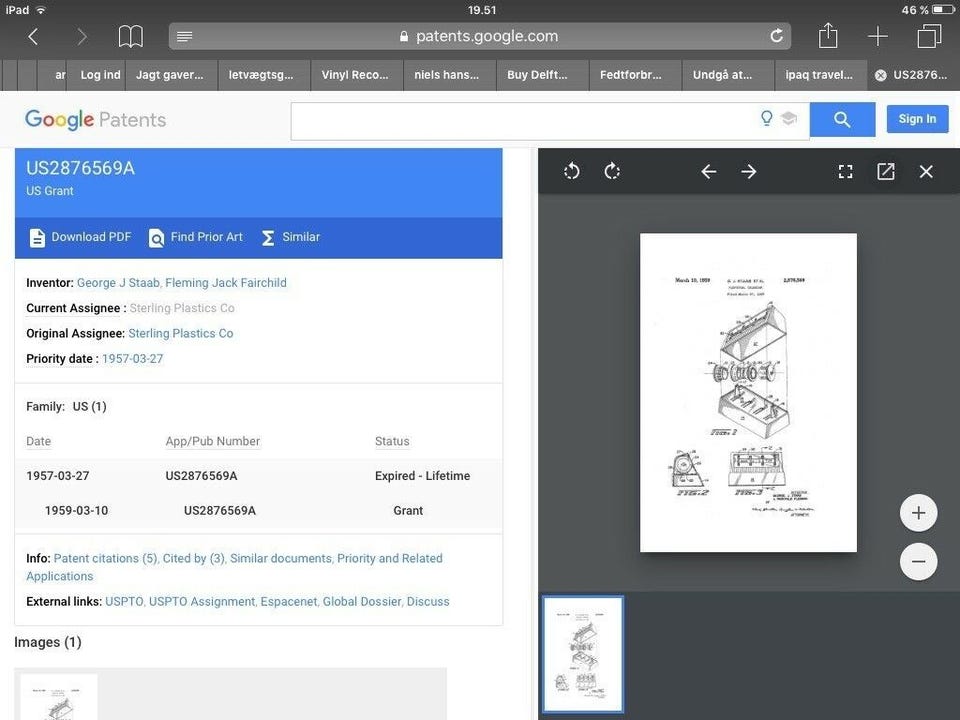
Task: Enter fullscreen image viewer
Action: [845, 171]
